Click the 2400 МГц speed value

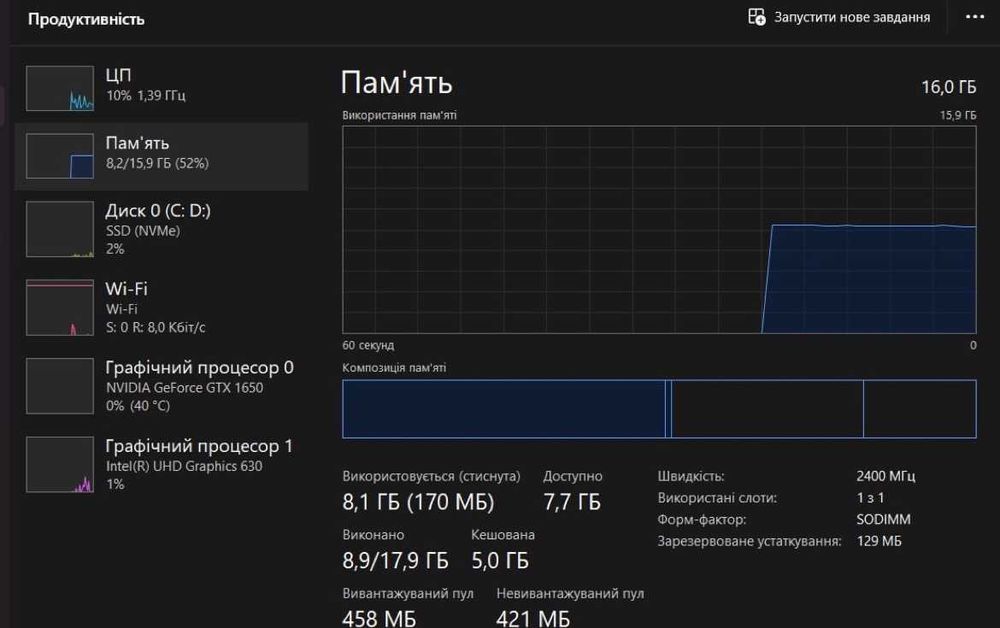tap(886, 476)
